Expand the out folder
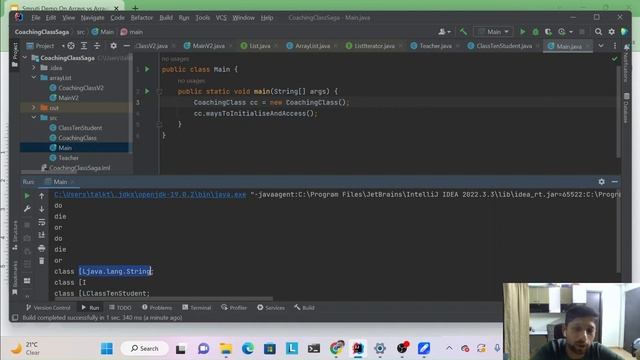Viewport: 640px width, 360px height. [34, 107]
